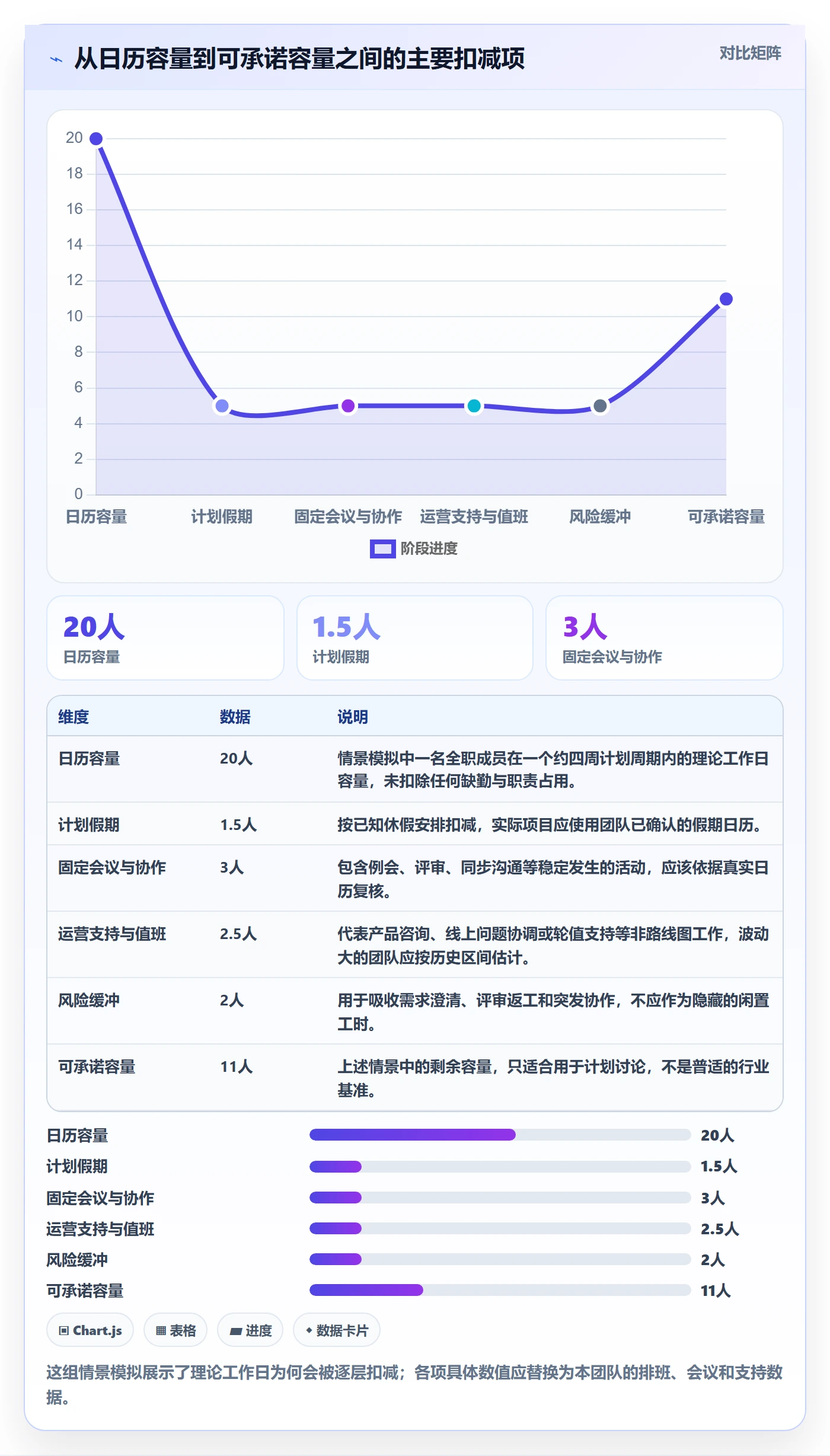Open the 20人 日历容量 data card
Screen dimensions: 830x1456
pos(165,638)
